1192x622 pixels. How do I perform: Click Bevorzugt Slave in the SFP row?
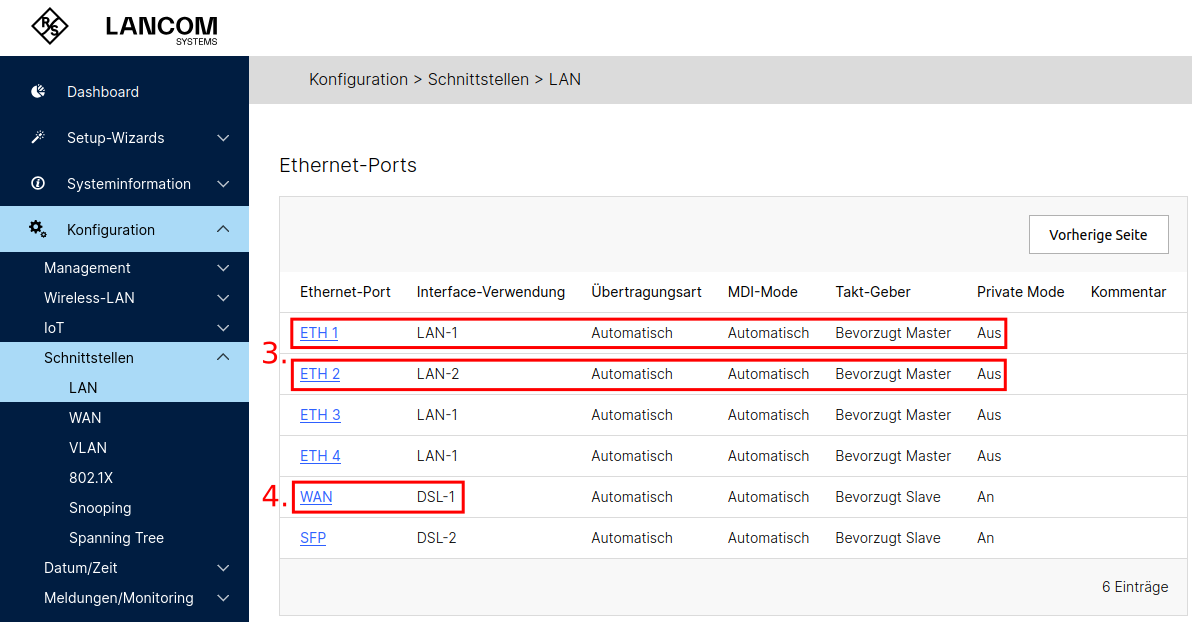[x=888, y=538]
